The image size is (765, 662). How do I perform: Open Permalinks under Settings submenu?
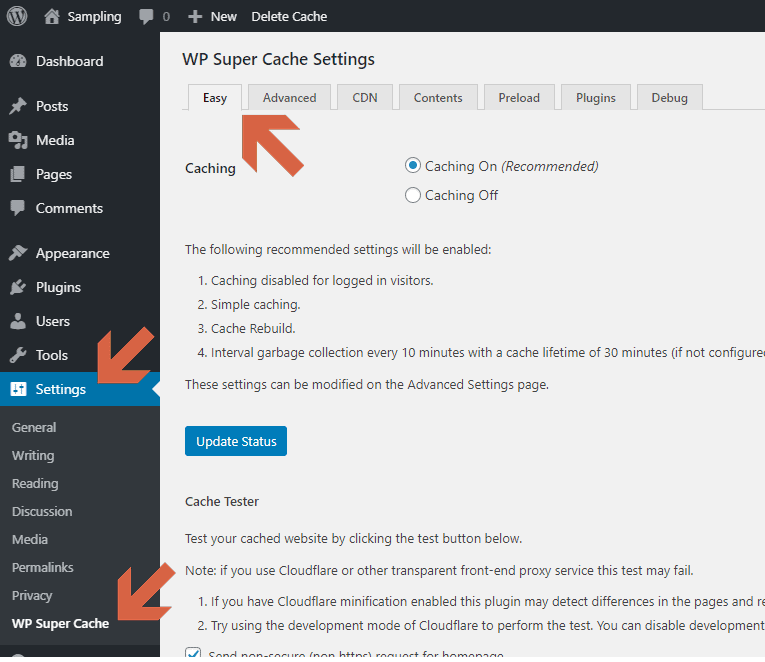[x=43, y=567]
